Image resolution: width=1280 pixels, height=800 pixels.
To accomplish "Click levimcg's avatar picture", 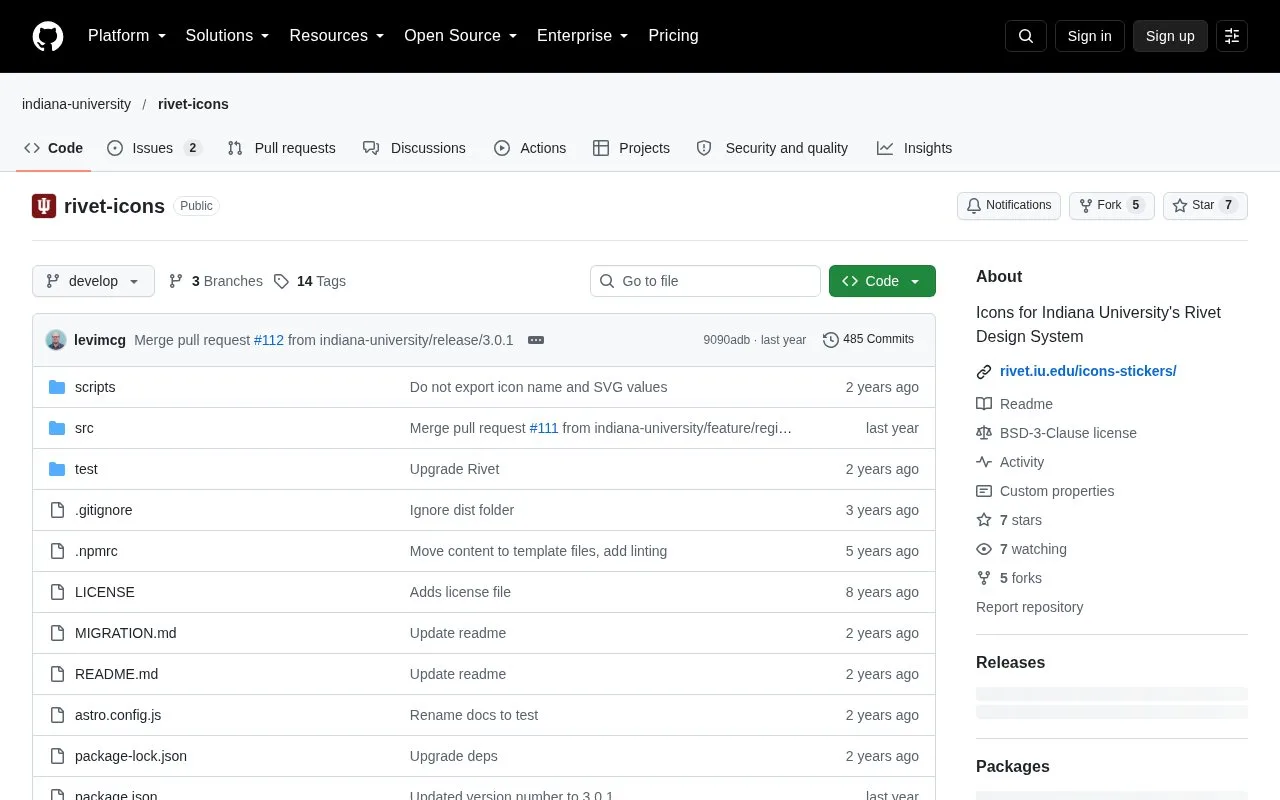I will pyautogui.click(x=56, y=340).
